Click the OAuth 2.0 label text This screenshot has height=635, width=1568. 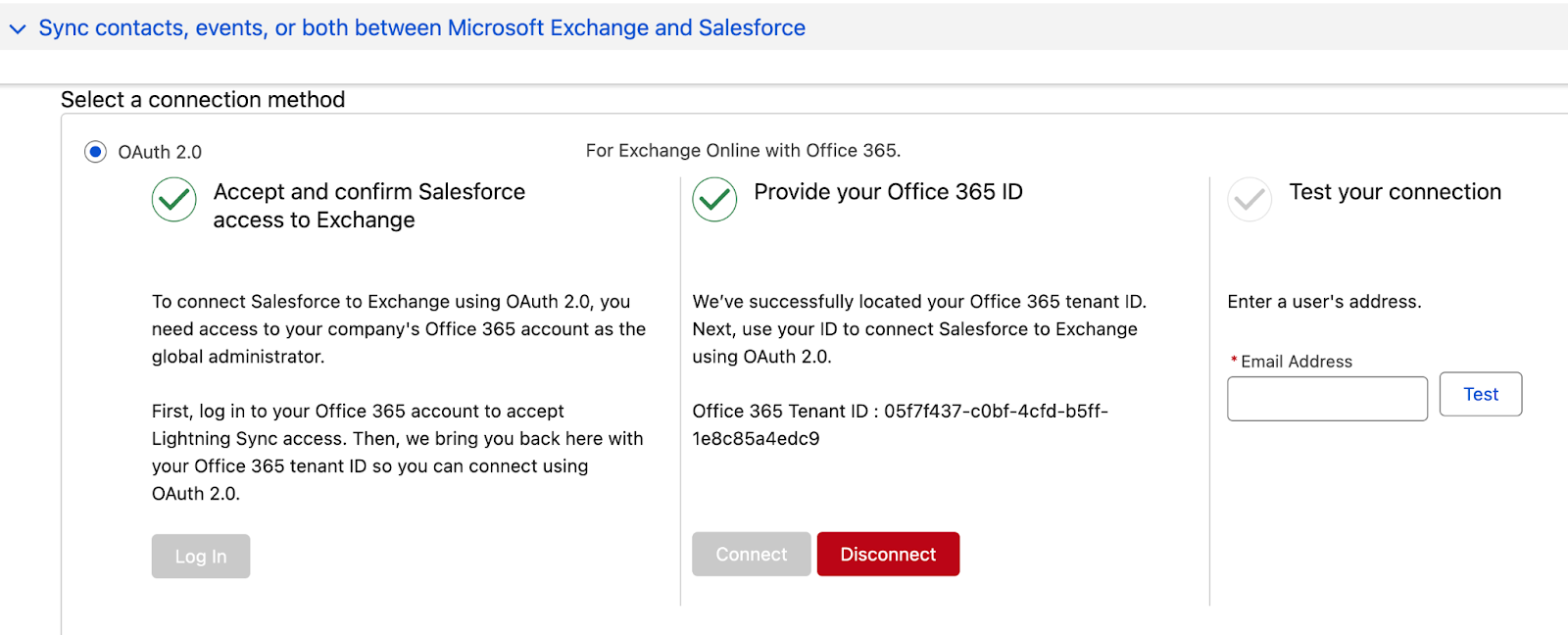pos(160,152)
